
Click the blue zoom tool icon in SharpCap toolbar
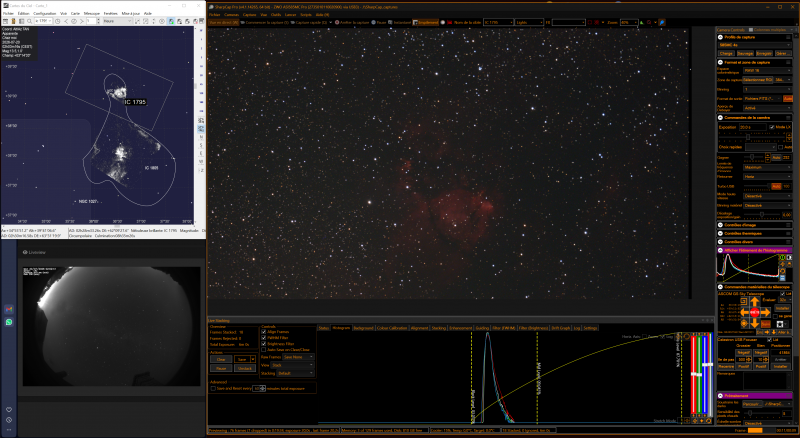662,22
